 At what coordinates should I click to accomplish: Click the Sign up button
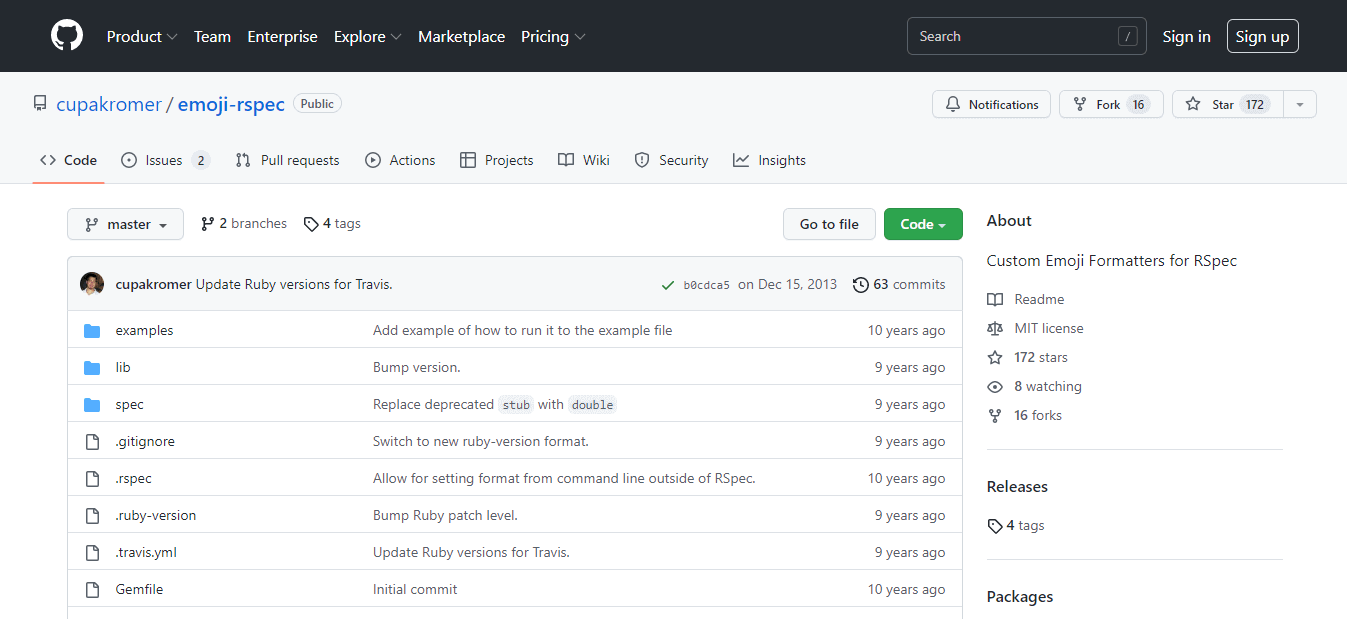coord(1262,36)
